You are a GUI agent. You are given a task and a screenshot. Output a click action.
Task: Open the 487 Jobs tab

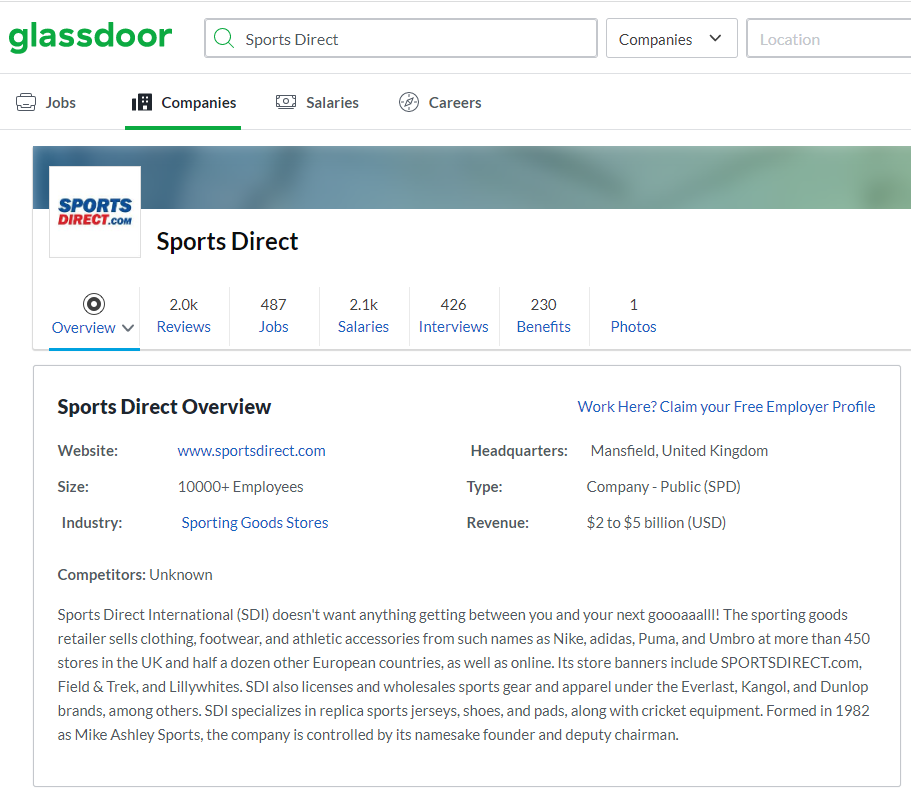274,316
